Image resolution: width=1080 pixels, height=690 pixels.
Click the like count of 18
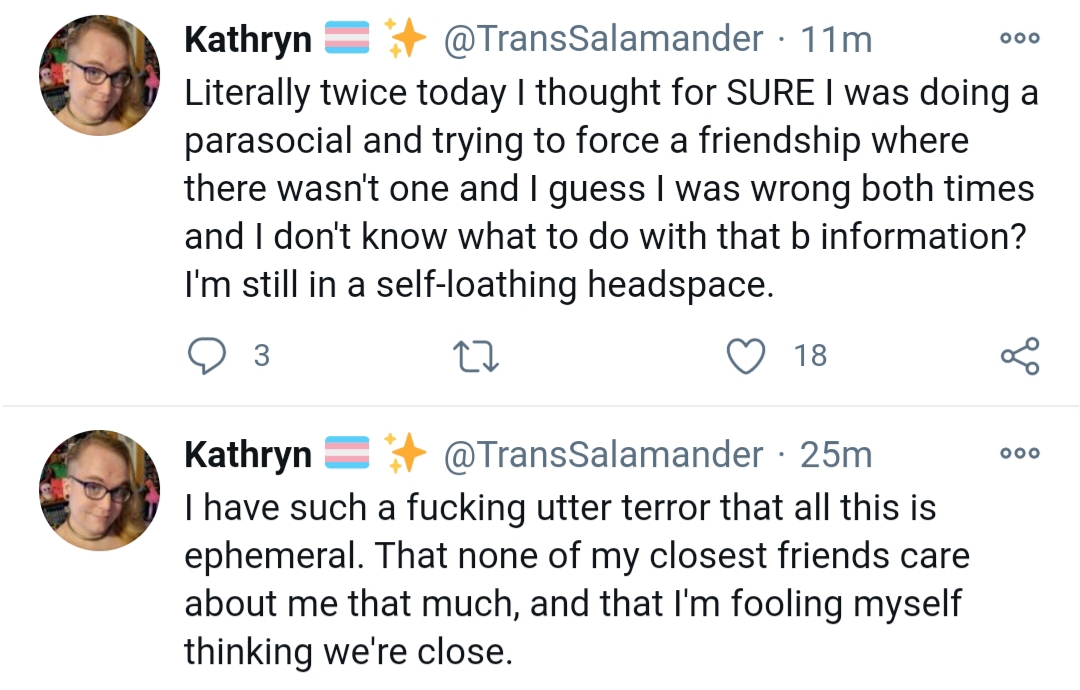click(810, 356)
